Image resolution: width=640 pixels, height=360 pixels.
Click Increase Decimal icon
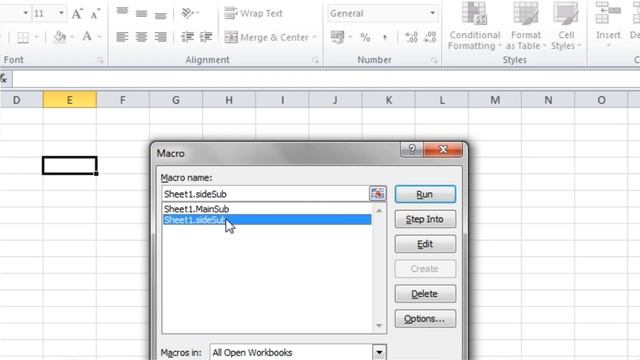411,37
